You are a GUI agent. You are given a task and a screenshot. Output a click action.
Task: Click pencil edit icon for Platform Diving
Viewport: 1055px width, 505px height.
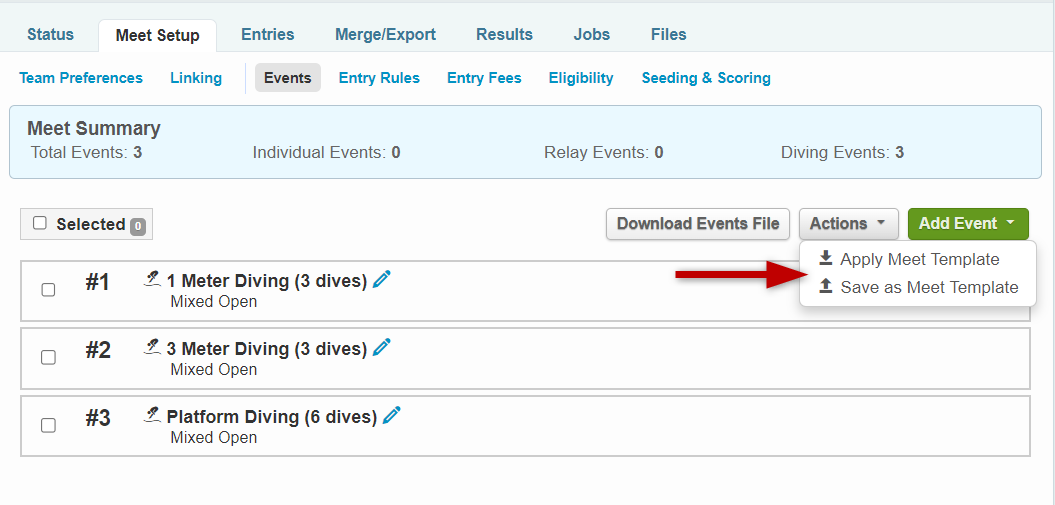click(x=392, y=415)
